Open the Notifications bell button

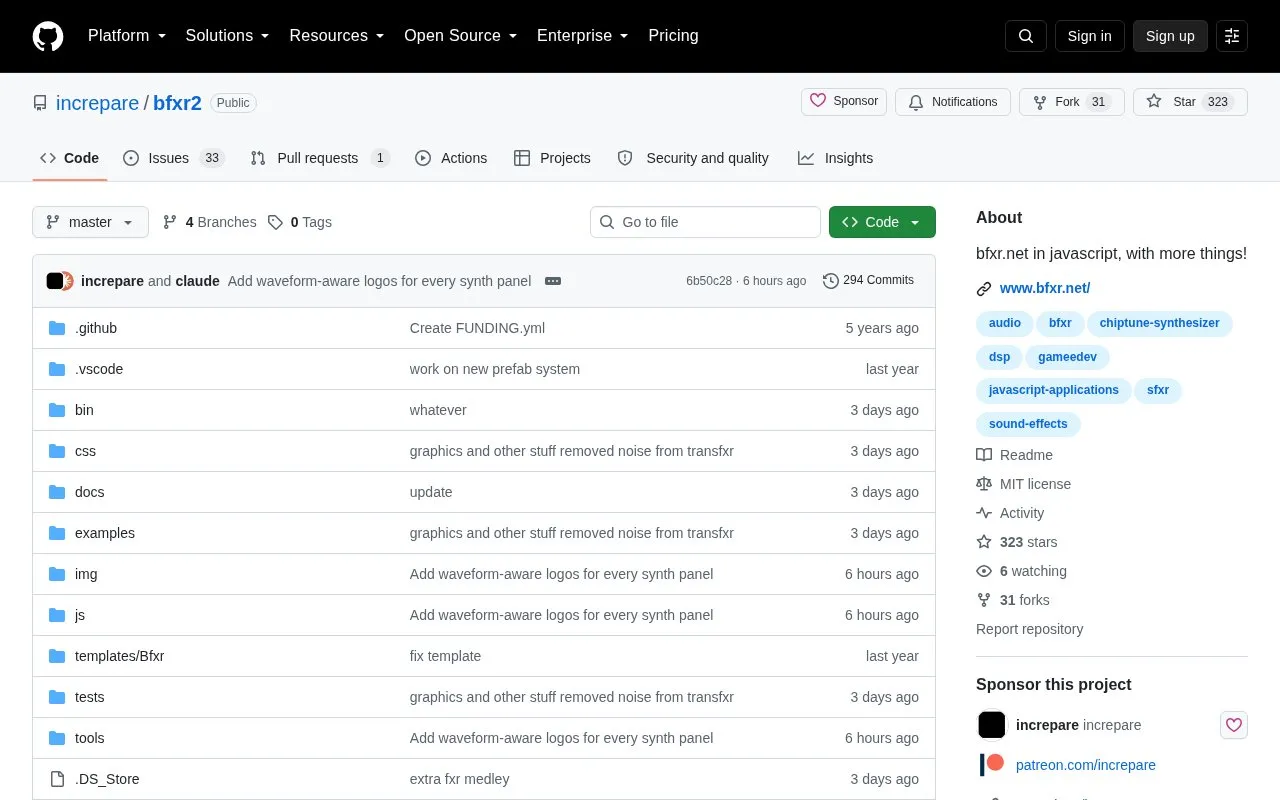(x=952, y=102)
